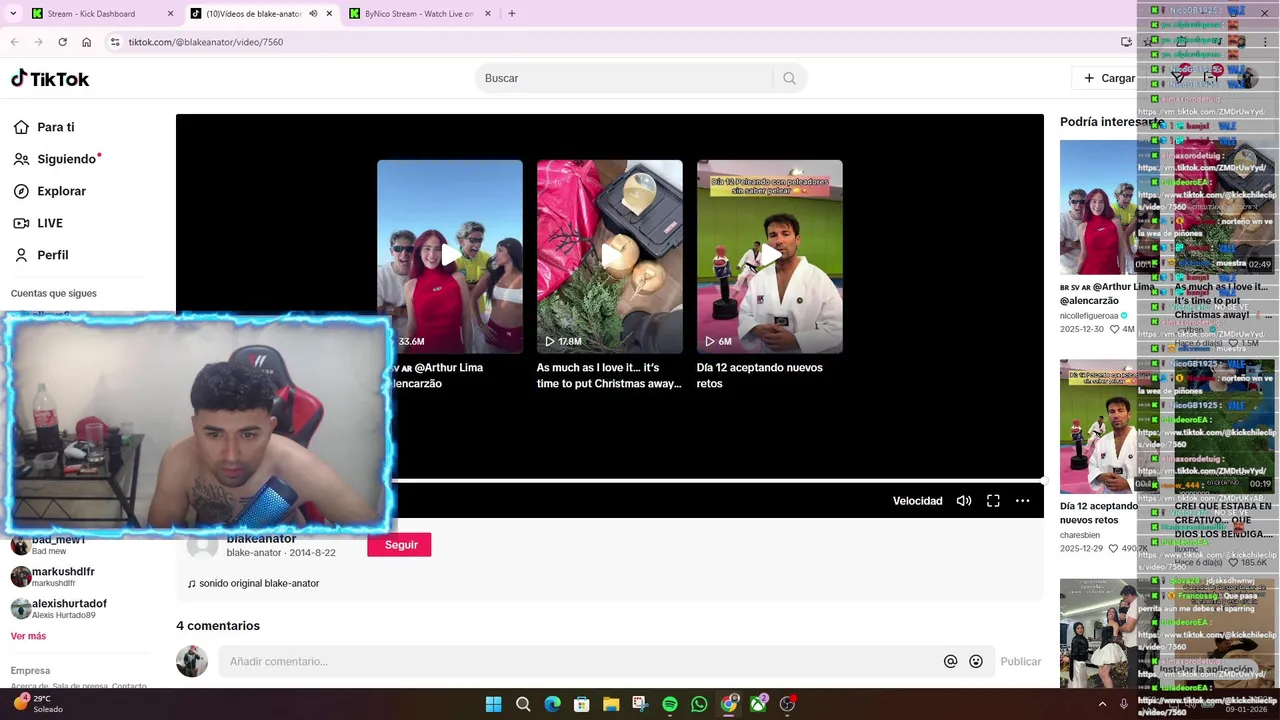The image size is (1280, 720).
Task: Open Xbox app from taskbar
Action: tap(758, 704)
